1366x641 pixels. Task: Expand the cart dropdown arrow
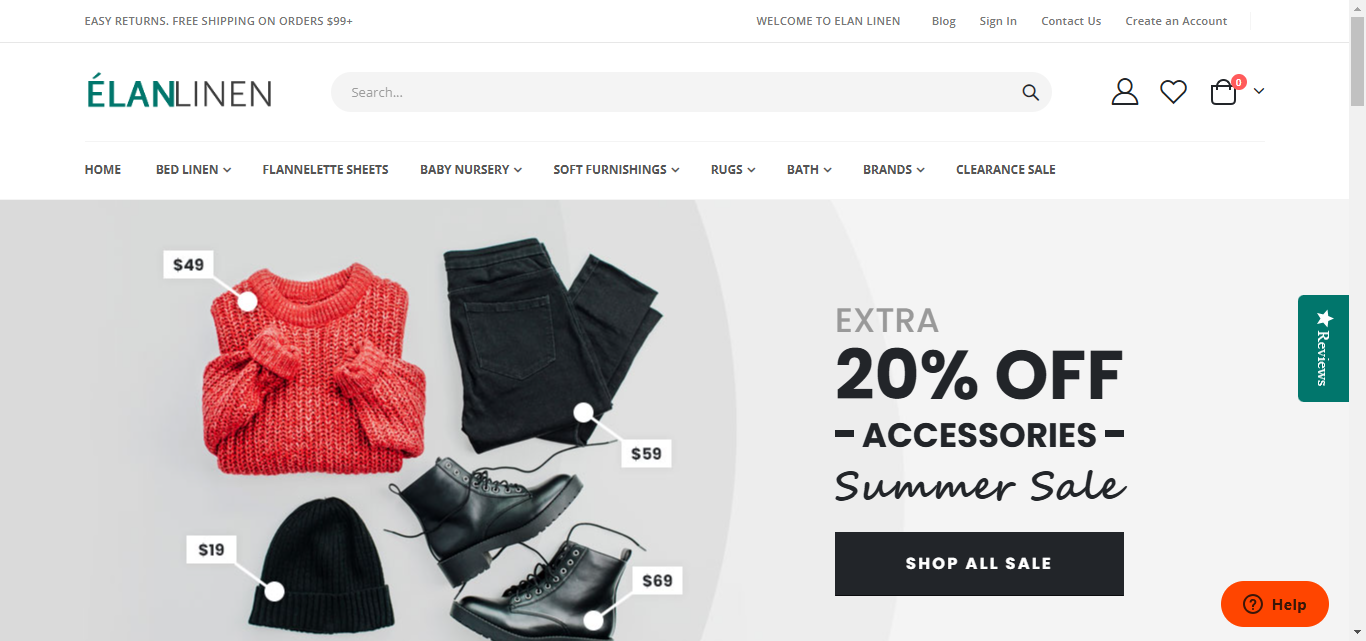1259,92
